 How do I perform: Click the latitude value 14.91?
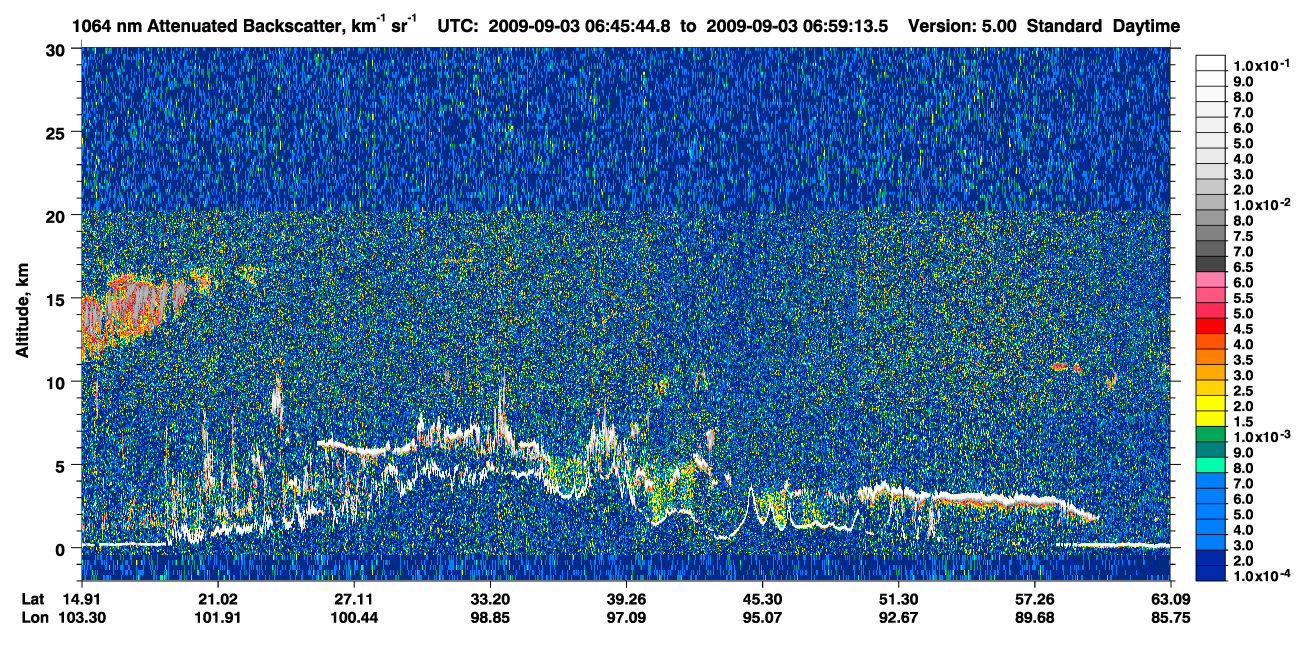[x=82, y=599]
